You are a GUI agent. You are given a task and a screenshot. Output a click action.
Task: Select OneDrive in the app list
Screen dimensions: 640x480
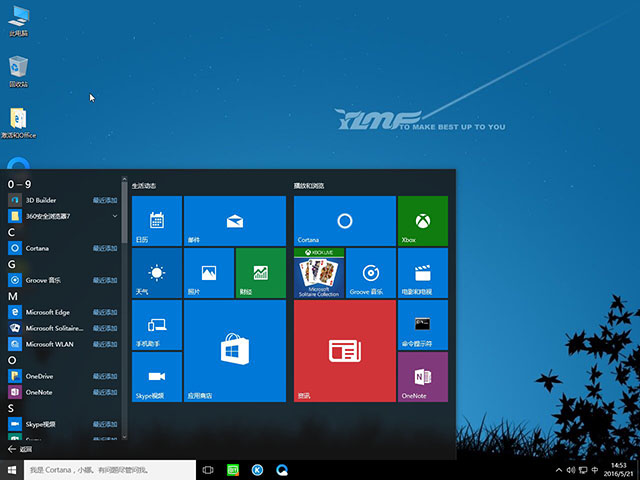coord(42,376)
